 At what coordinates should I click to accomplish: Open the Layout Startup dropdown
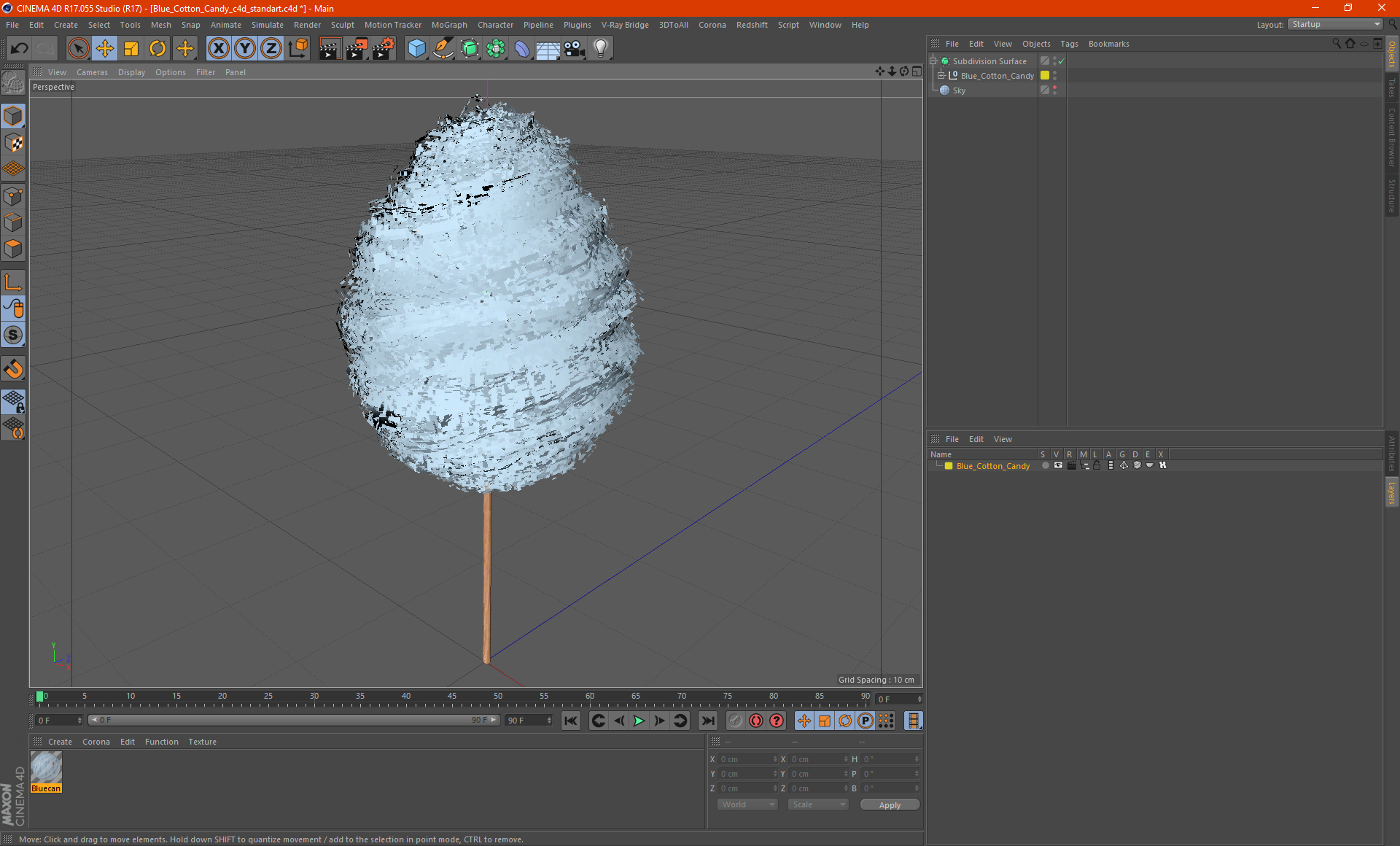click(1336, 24)
